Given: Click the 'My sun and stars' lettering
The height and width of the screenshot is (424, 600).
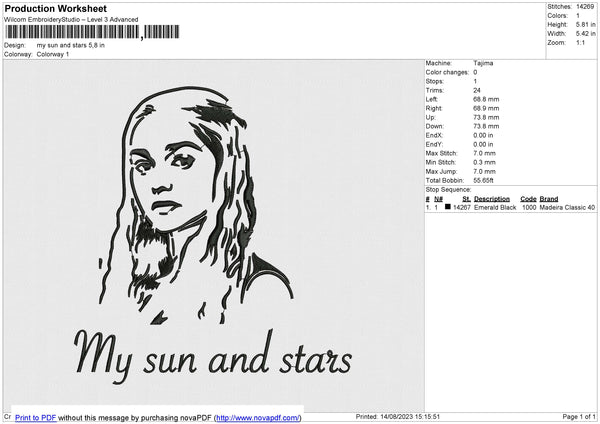Looking at the screenshot, I should [213, 356].
